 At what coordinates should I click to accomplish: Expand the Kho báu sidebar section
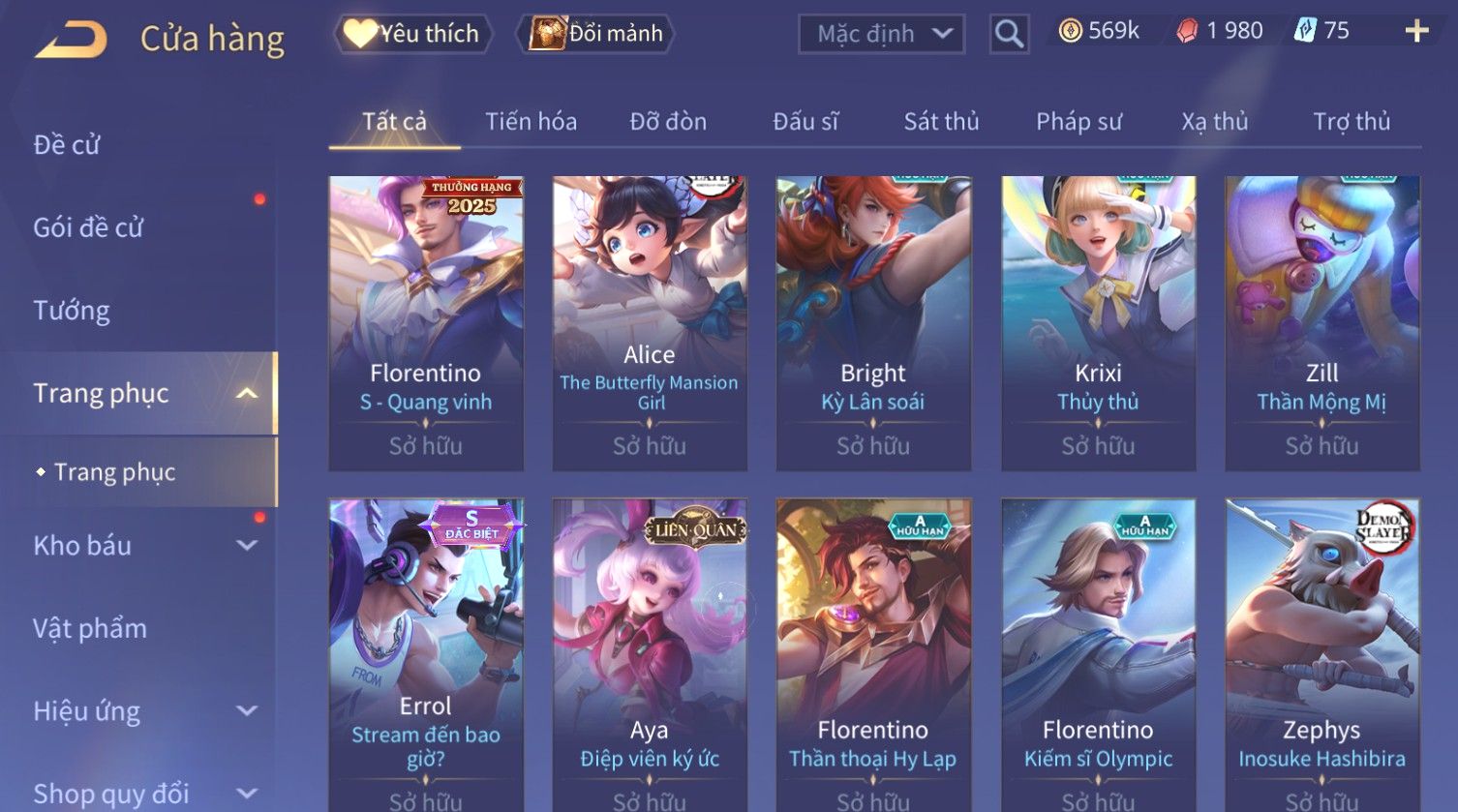point(247,546)
